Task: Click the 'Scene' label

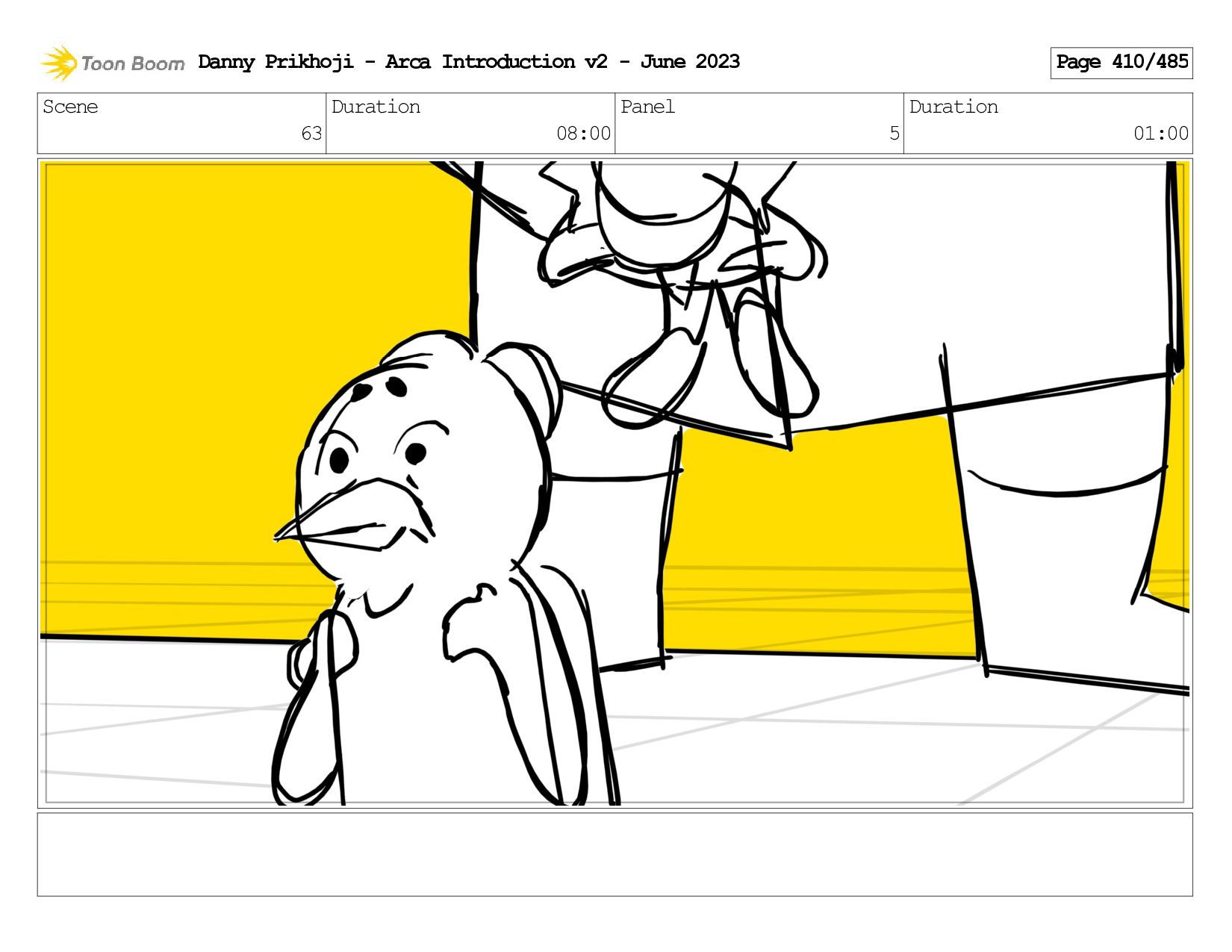Action: (70, 107)
